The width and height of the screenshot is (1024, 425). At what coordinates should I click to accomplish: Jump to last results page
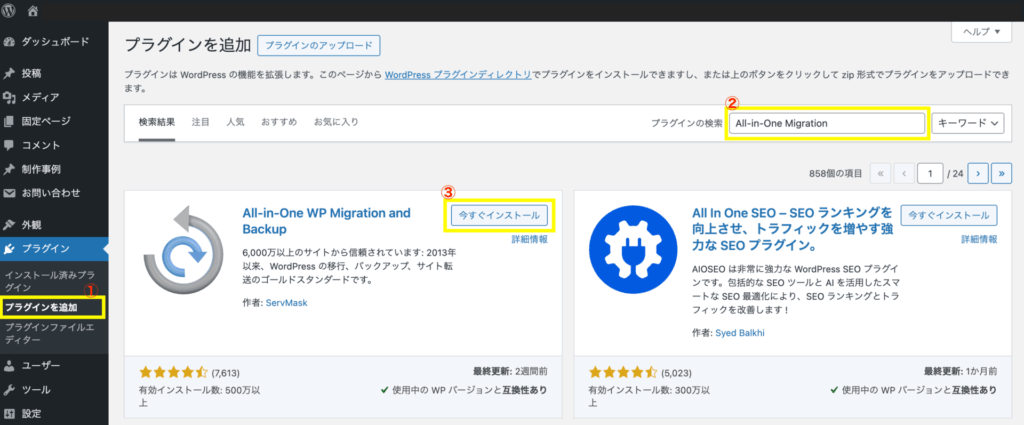[1002, 173]
